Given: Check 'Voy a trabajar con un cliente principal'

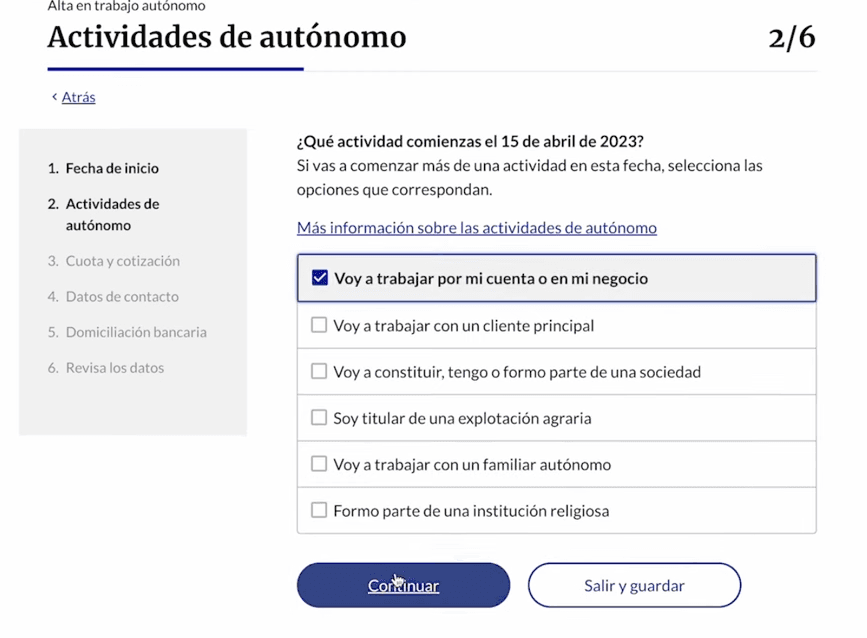Looking at the screenshot, I should tap(319, 325).
